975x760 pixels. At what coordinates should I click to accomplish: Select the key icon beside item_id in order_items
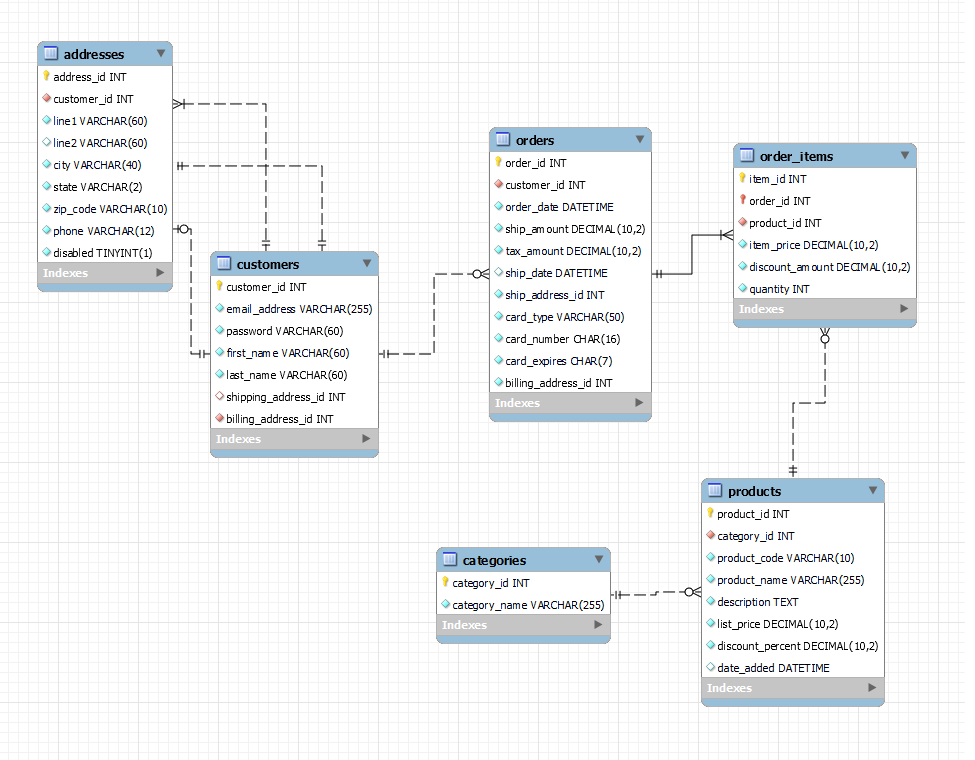coord(744,178)
